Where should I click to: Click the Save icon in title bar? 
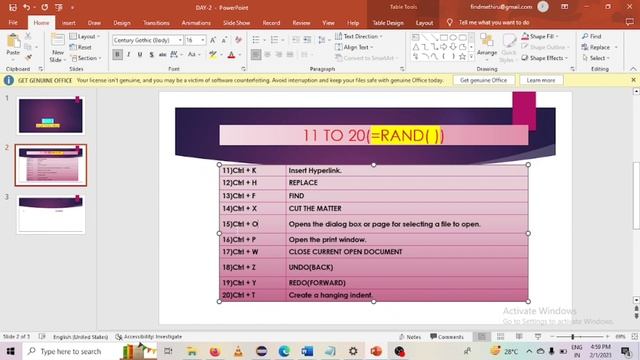click(13, 7)
